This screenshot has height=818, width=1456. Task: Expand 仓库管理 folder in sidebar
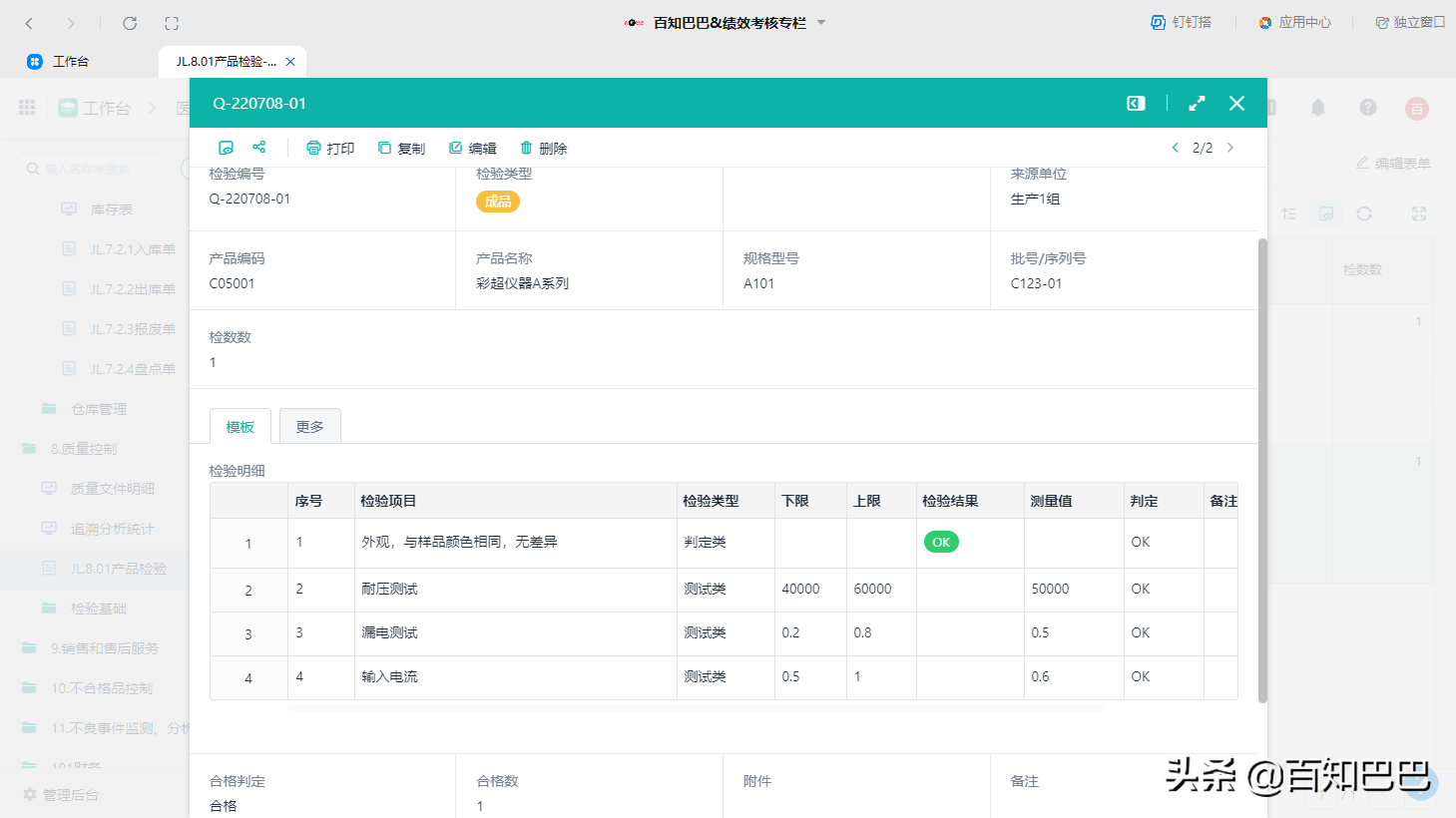(98, 409)
